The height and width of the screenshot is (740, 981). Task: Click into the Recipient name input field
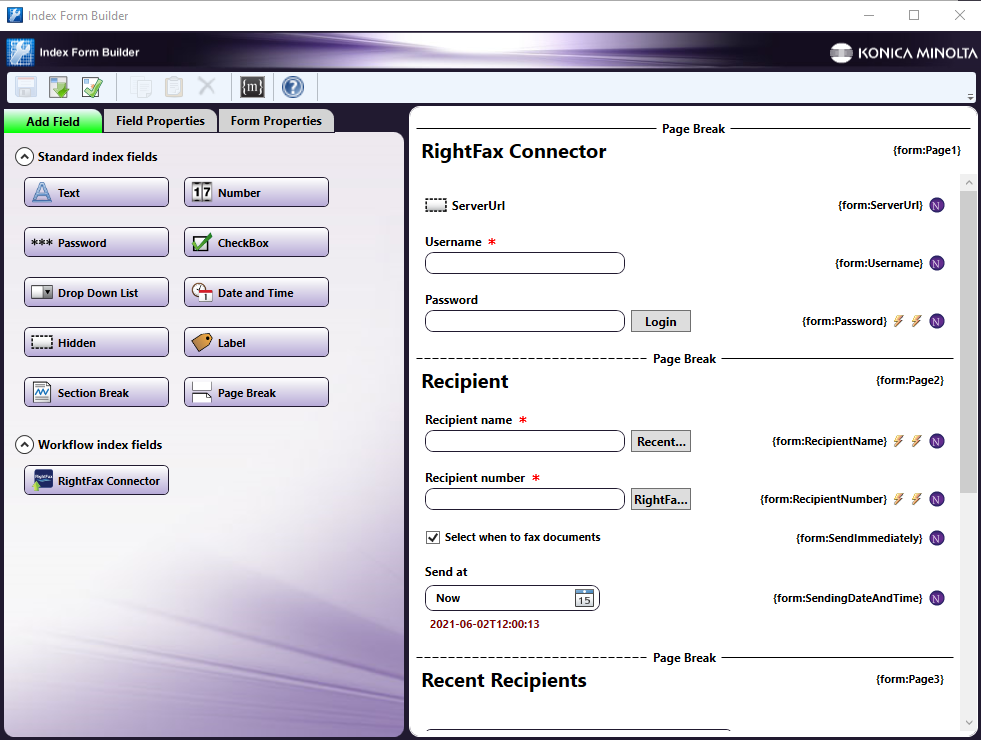[525, 442]
